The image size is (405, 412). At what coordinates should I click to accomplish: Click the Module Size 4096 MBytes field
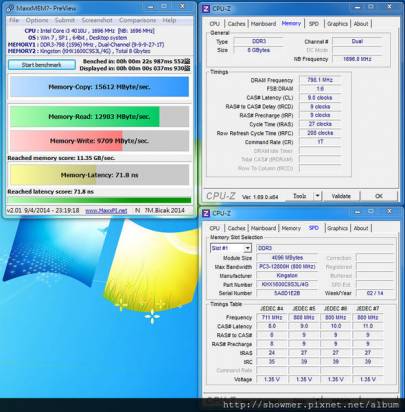pos(287,258)
